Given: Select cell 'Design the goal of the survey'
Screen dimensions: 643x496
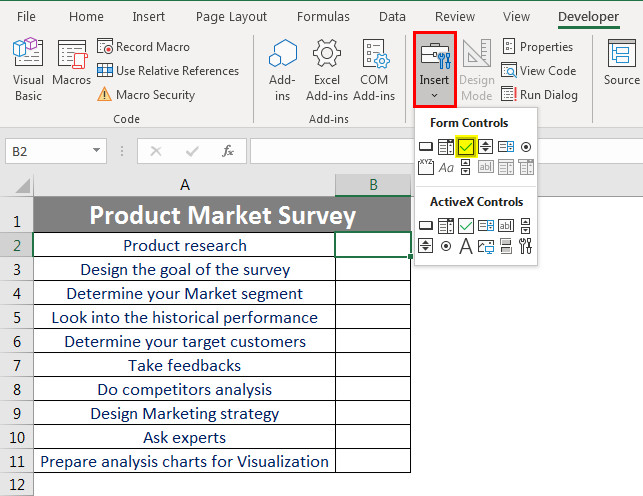Looking at the screenshot, I should pos(185,269).
